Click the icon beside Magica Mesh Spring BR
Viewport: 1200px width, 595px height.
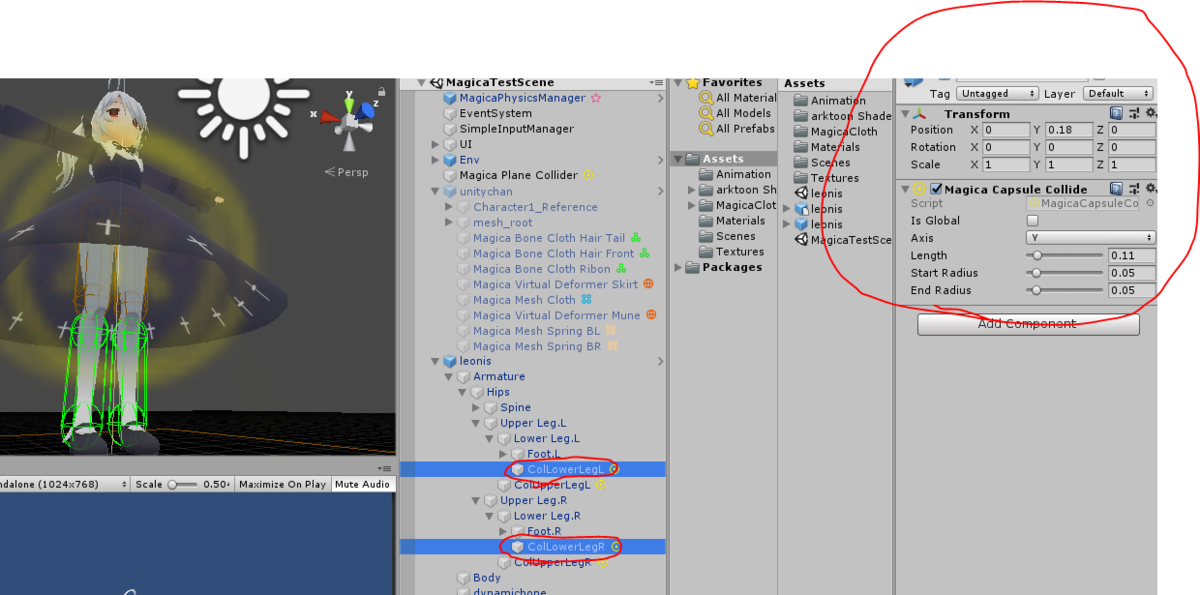(x=611, y=346)
